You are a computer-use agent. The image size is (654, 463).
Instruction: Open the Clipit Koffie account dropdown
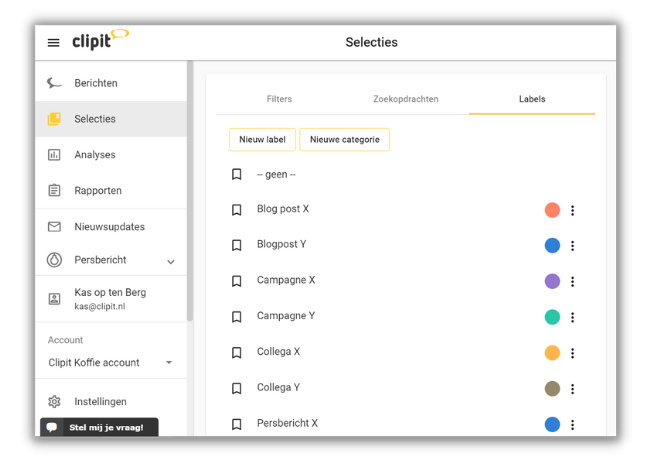[x=168, y=363]
